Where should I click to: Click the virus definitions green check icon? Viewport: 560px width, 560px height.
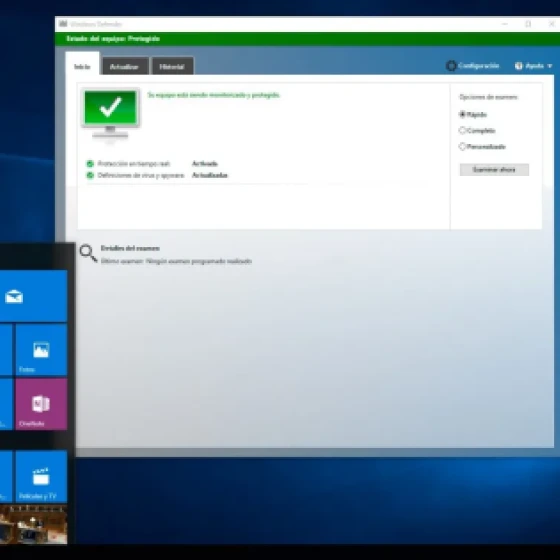click(x=90, y=175)
